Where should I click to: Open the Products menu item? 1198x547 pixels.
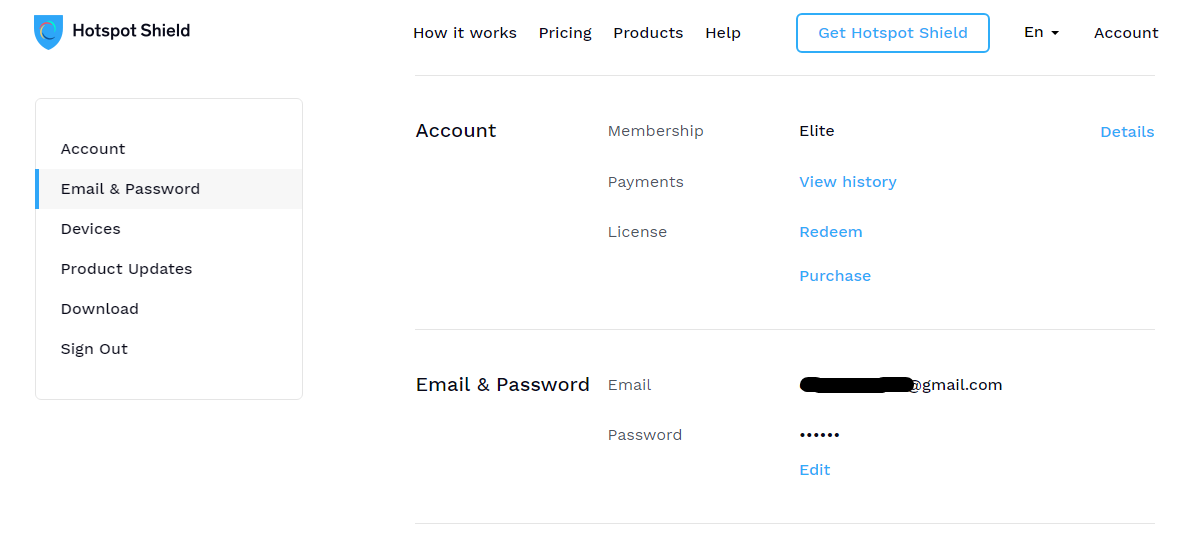[x=648, y=33]
